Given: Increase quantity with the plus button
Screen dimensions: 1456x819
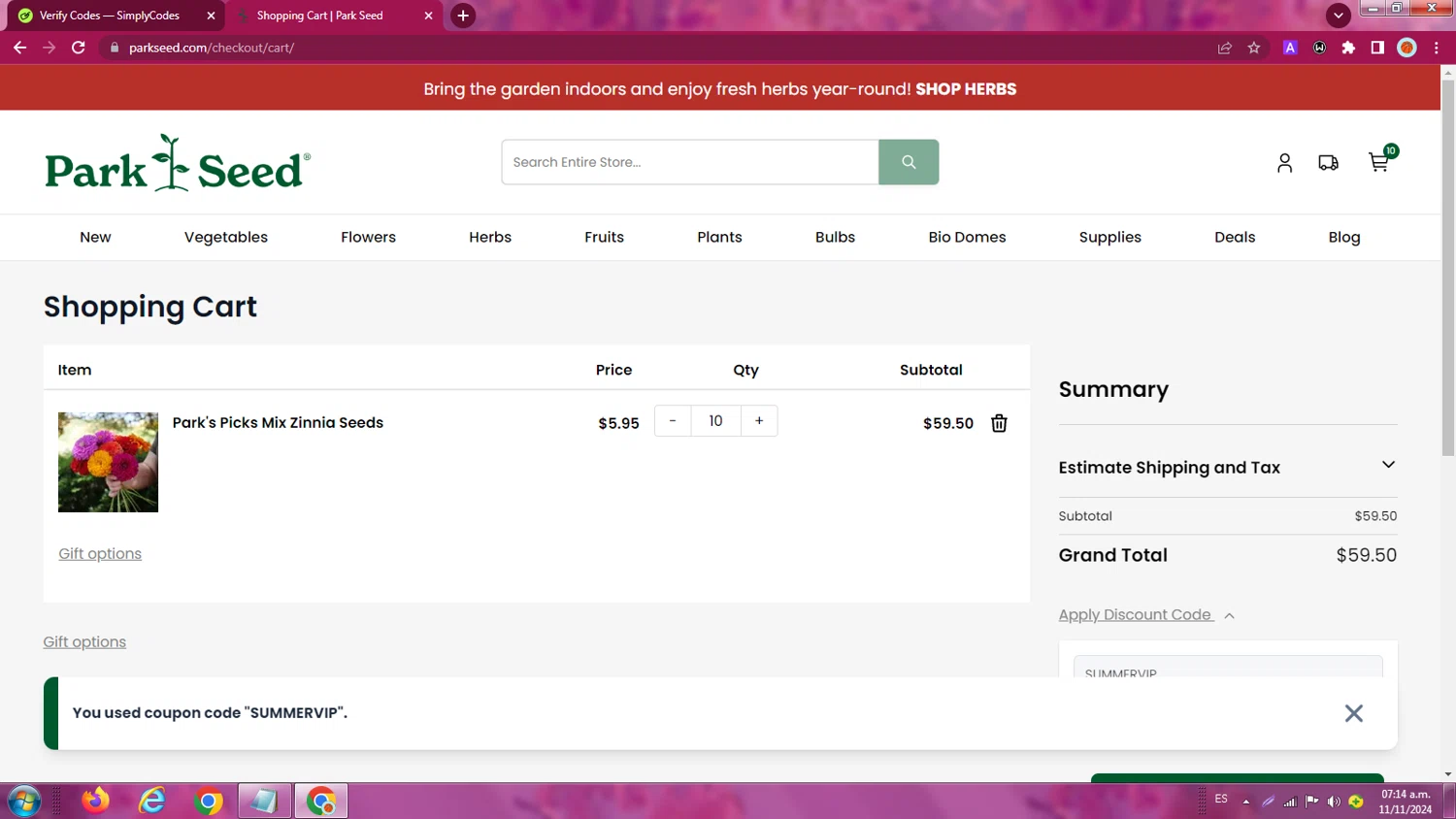Looking at the screenshot, I should tap(759, 421).
